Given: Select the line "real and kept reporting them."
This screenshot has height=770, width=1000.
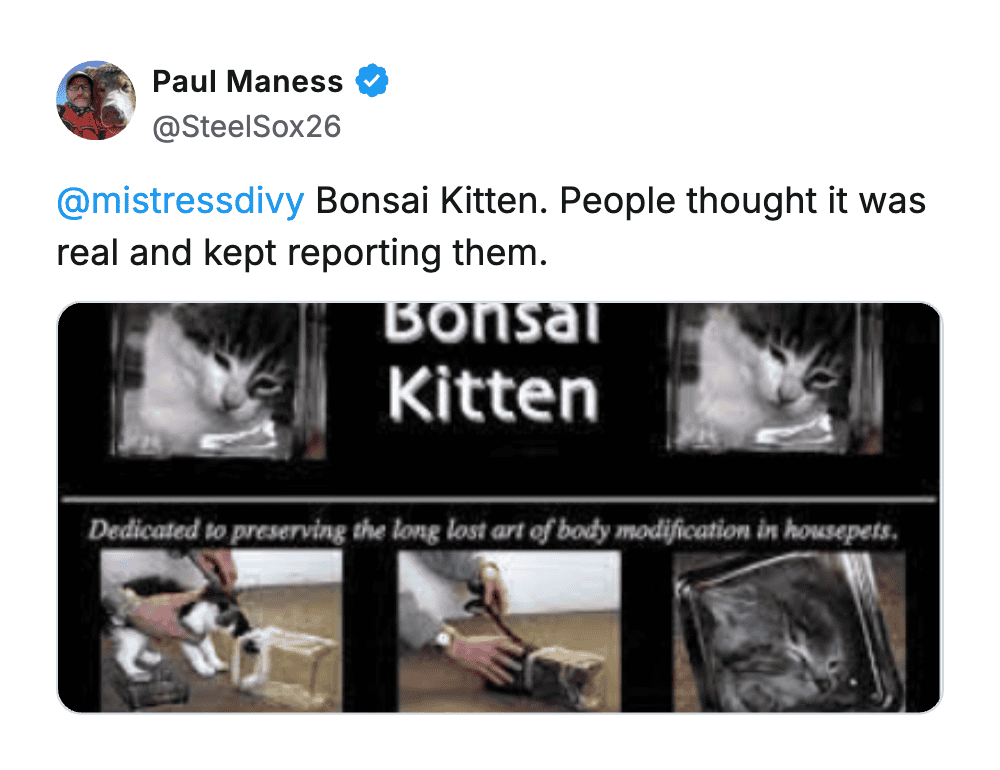Looking at the screenshot, I should click(x=302, y=252).
